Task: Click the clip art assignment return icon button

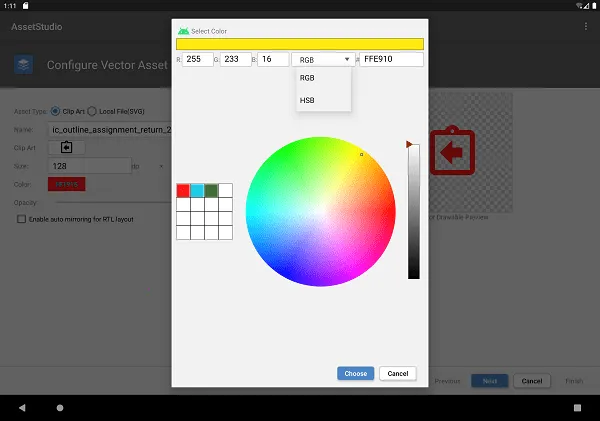Action: coord(67,147)
